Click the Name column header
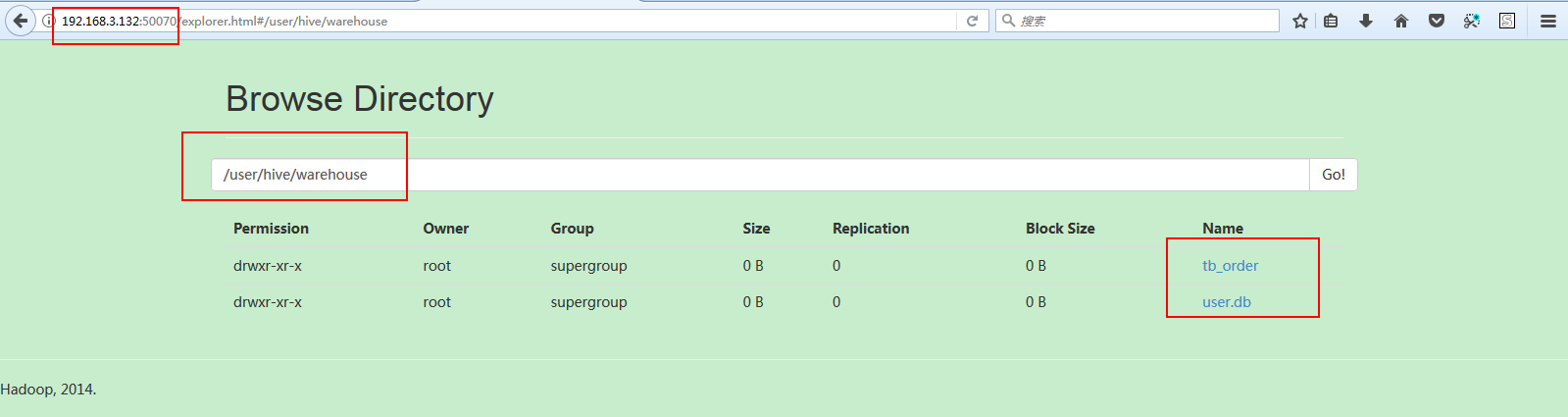This screenshot has width=1568, height=417. [x=1223, y=229]
